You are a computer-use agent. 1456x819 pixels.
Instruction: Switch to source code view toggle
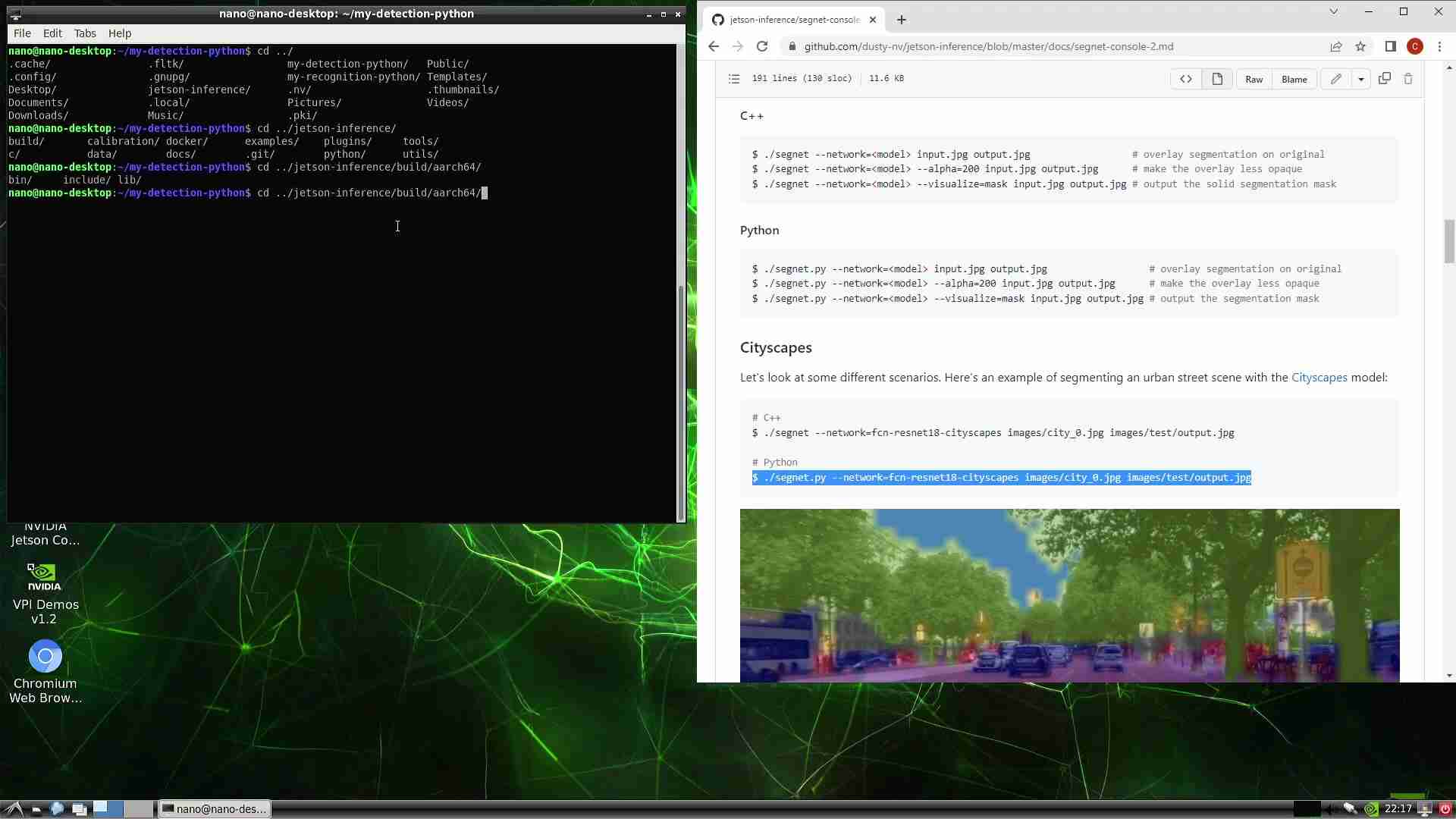pos(1185,79)
